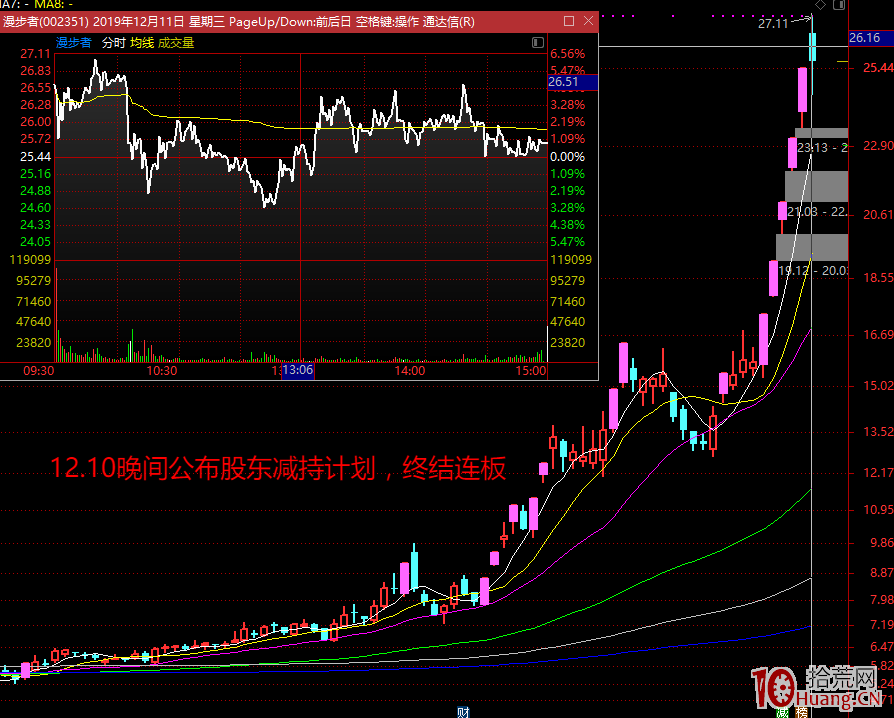The height and width of the screenshot is (718, 894).
Task: Click the 27.11 high price annotation on the K-line
Action: point(773,23)
